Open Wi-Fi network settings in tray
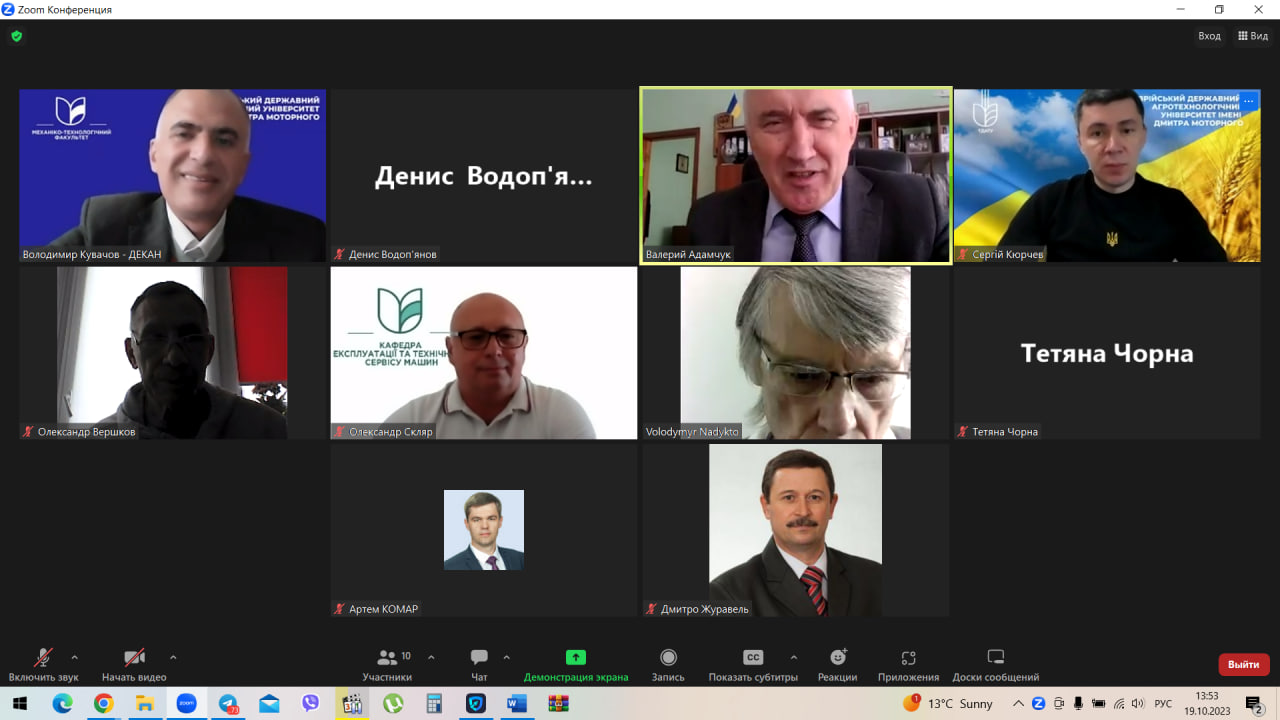Screen dimensions: 1280x720 pyautogui.click(x=1119, y=703)
